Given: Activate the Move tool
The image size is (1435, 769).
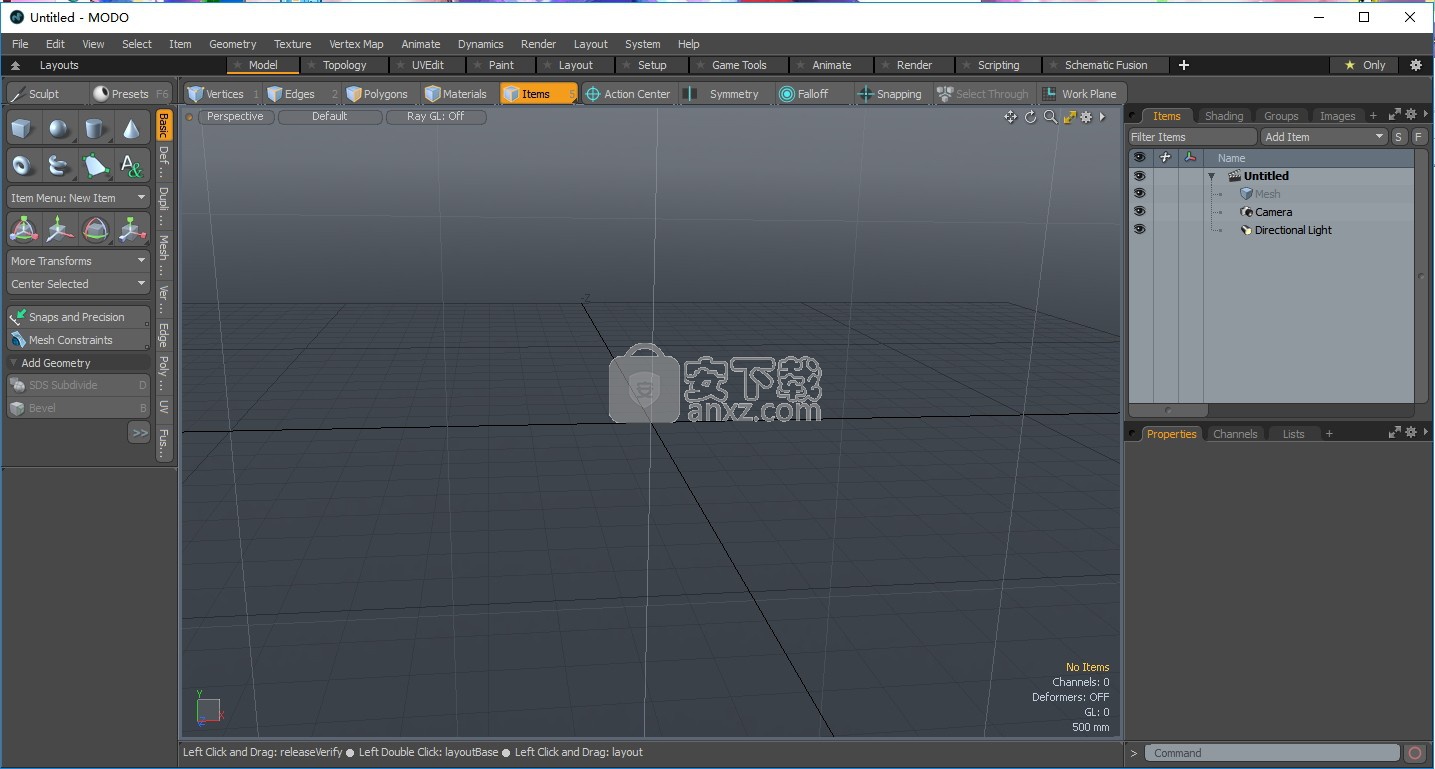Looking at the screenshot, I should (x=59, y=229).
